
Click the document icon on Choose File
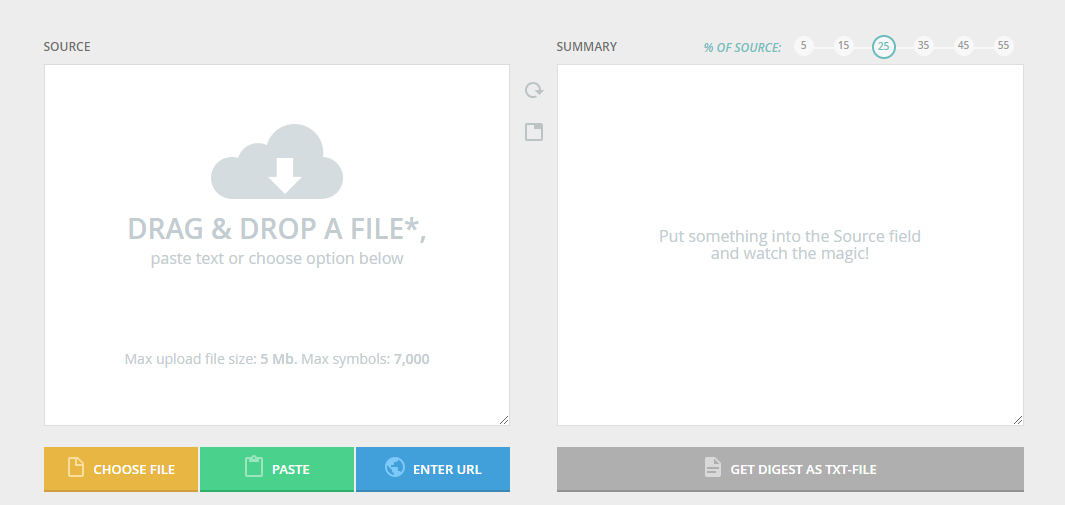coord(75,468)
